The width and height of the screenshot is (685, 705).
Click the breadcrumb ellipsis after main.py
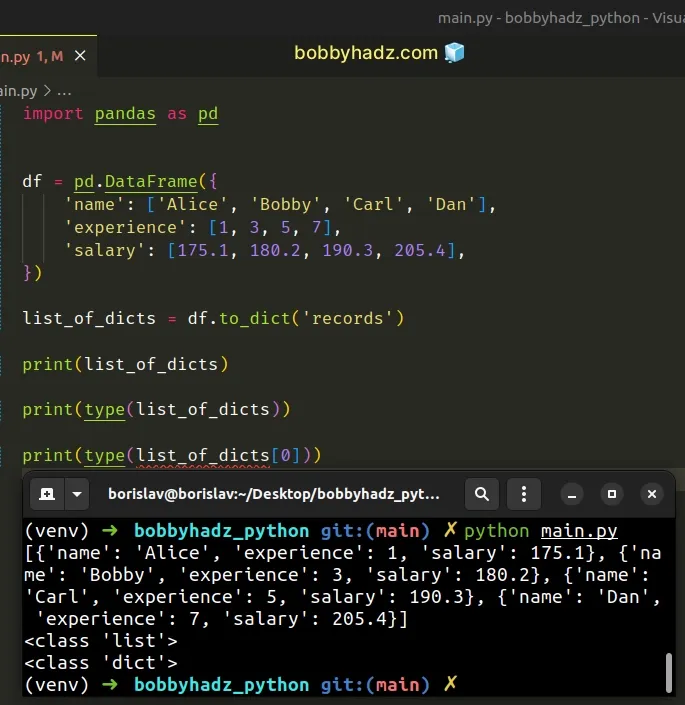coord(64,92)
